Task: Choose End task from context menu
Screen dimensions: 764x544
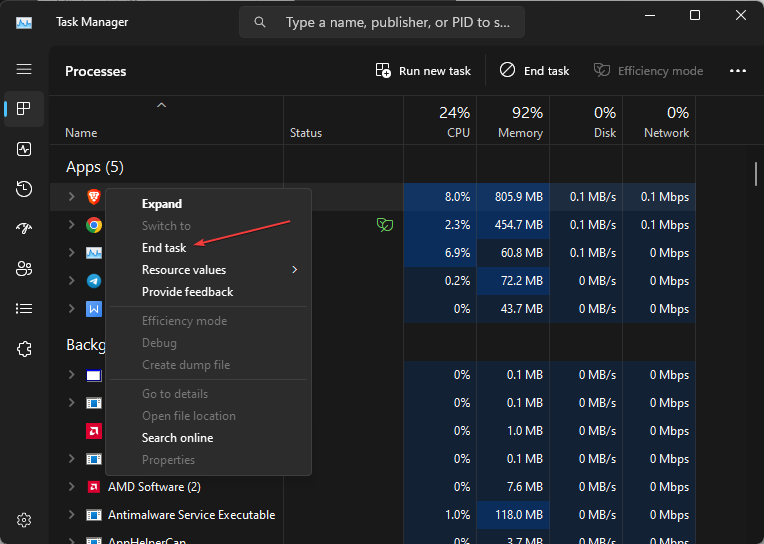Action: tap(164, 248)
